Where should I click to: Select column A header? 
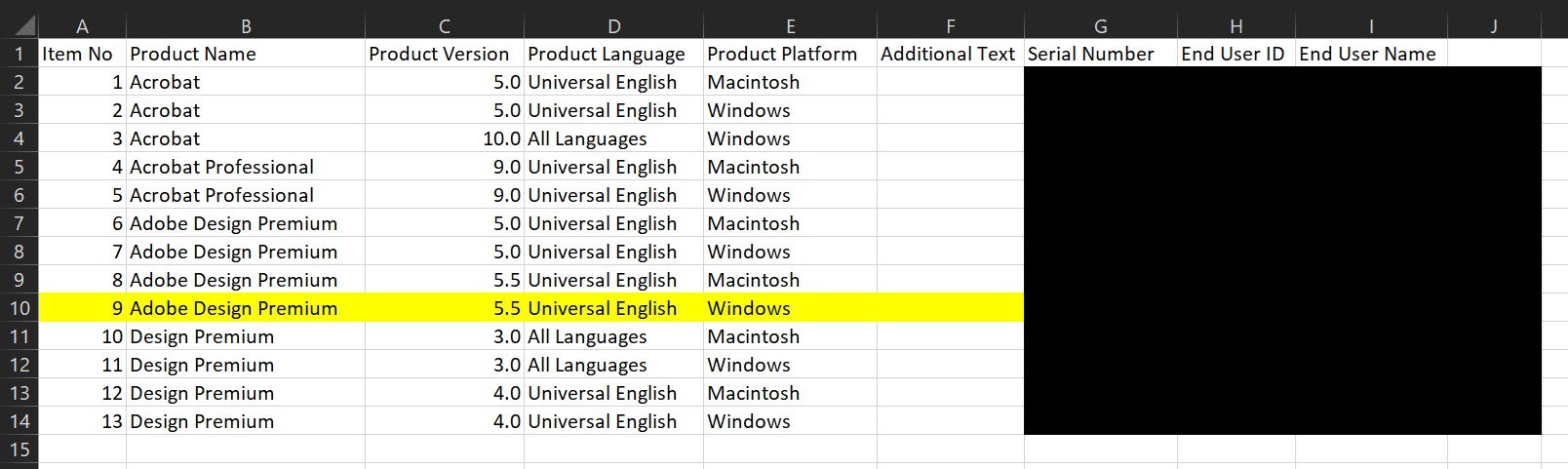coord(82,26)
